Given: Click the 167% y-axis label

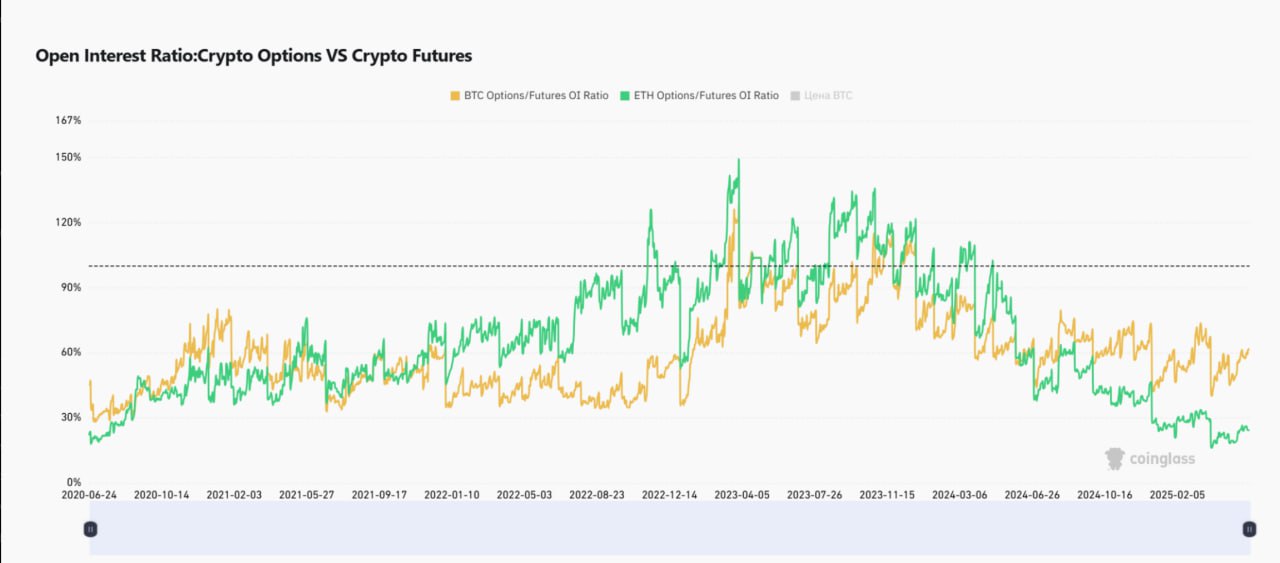Looking at the screenshot, I should (x=68, y=121).
